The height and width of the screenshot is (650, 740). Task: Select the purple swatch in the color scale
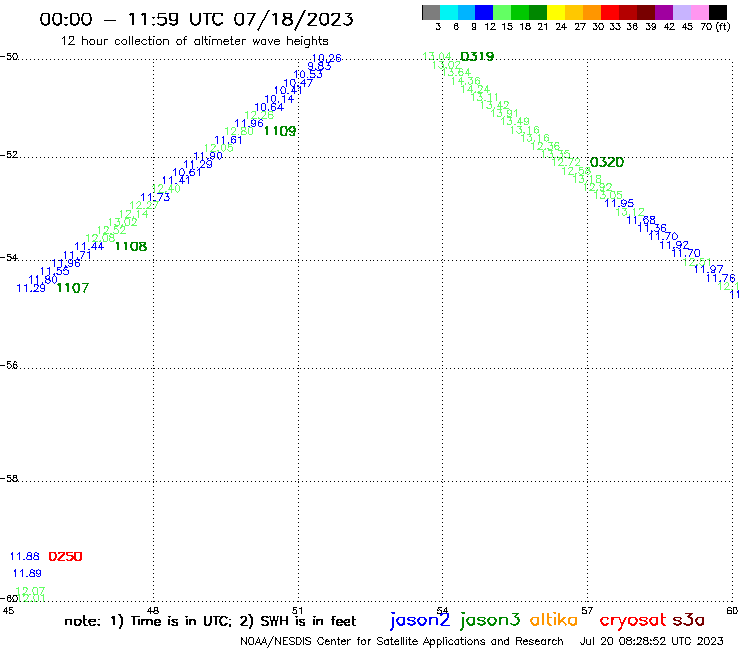(664, 12)
